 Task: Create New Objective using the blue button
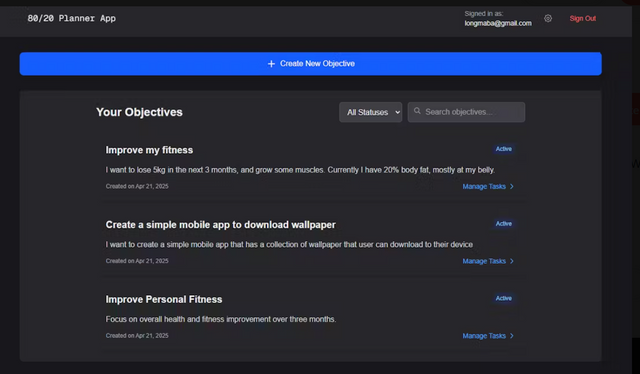[x=311, y=64]
